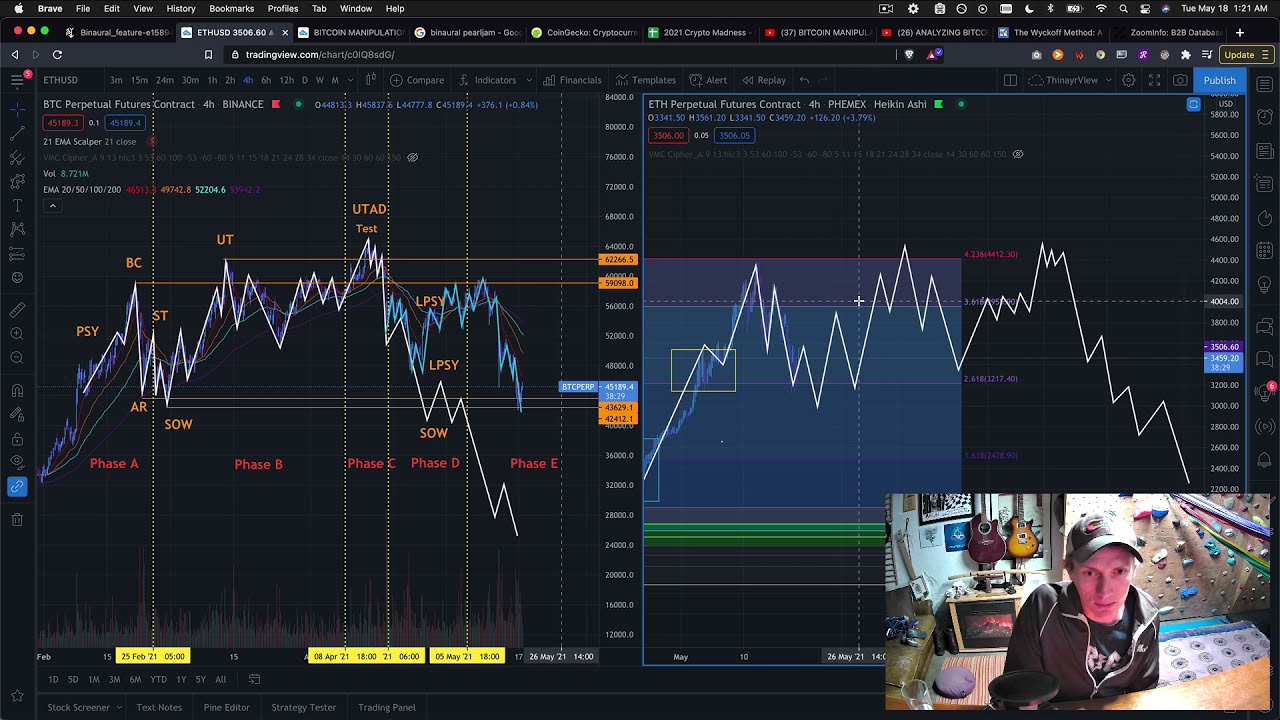1280x720 pixels.
Task: Open chart settings gear
Action: 1128,80
